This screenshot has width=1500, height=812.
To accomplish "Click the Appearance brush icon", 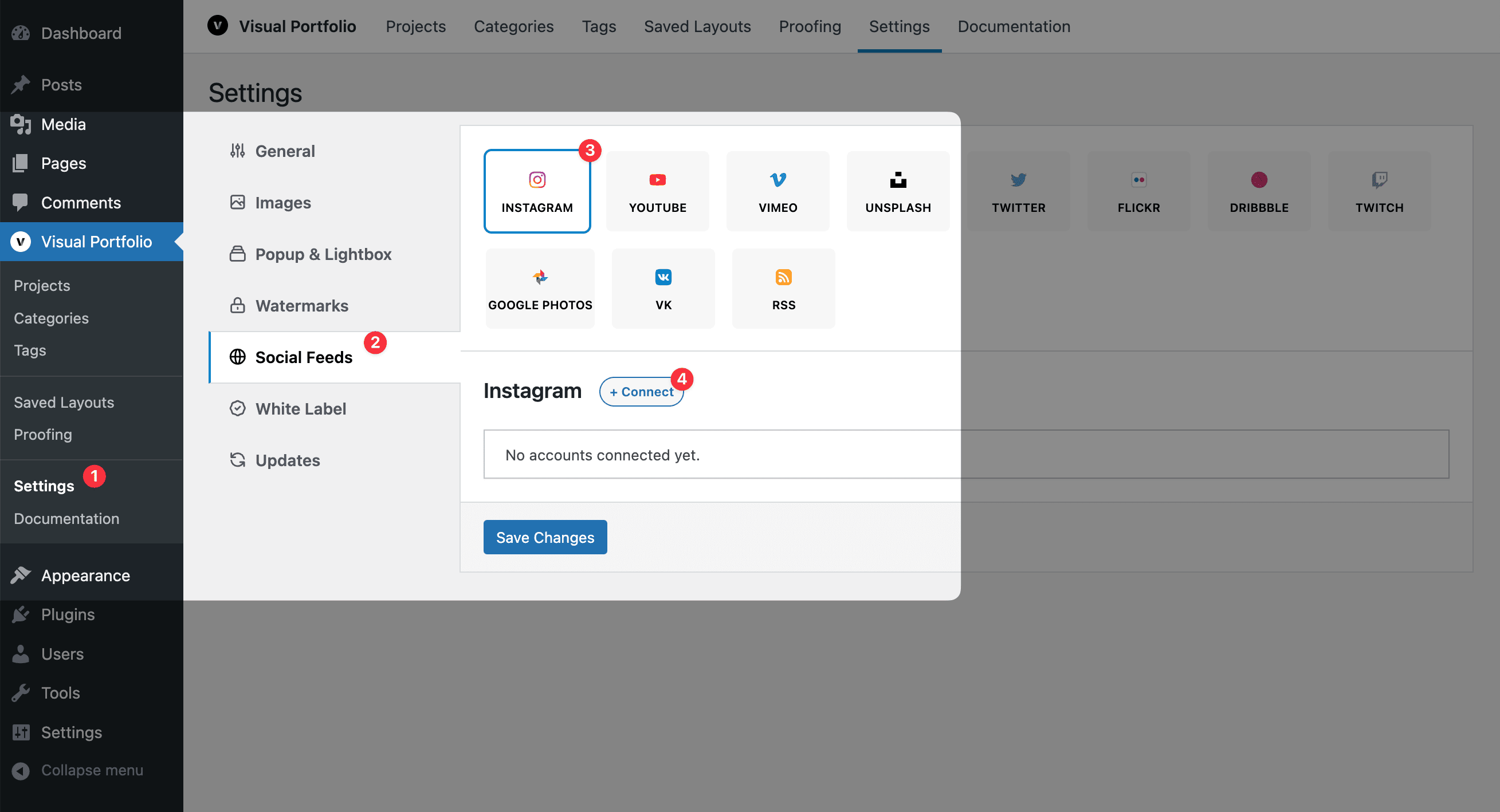I will pyautogui.click(x=21, y=575).
